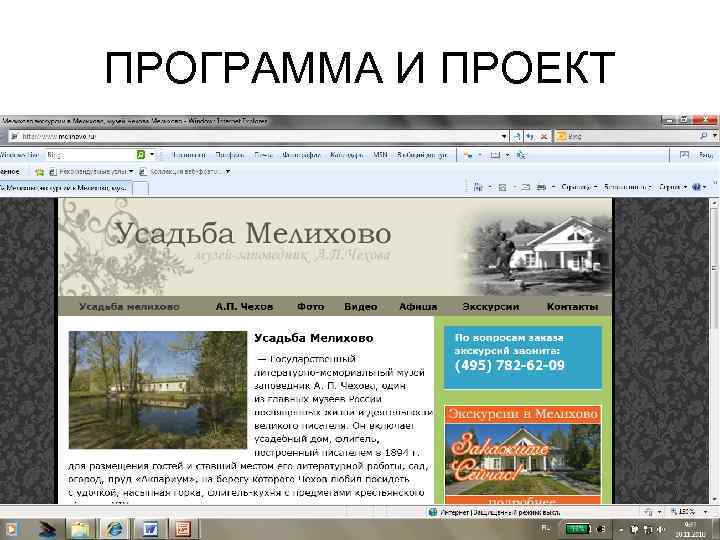Screen dimensions: 720x540
Task: Open Усадьба мелихово site menu item
Action: pyautogui.click(x=129, y=307)
